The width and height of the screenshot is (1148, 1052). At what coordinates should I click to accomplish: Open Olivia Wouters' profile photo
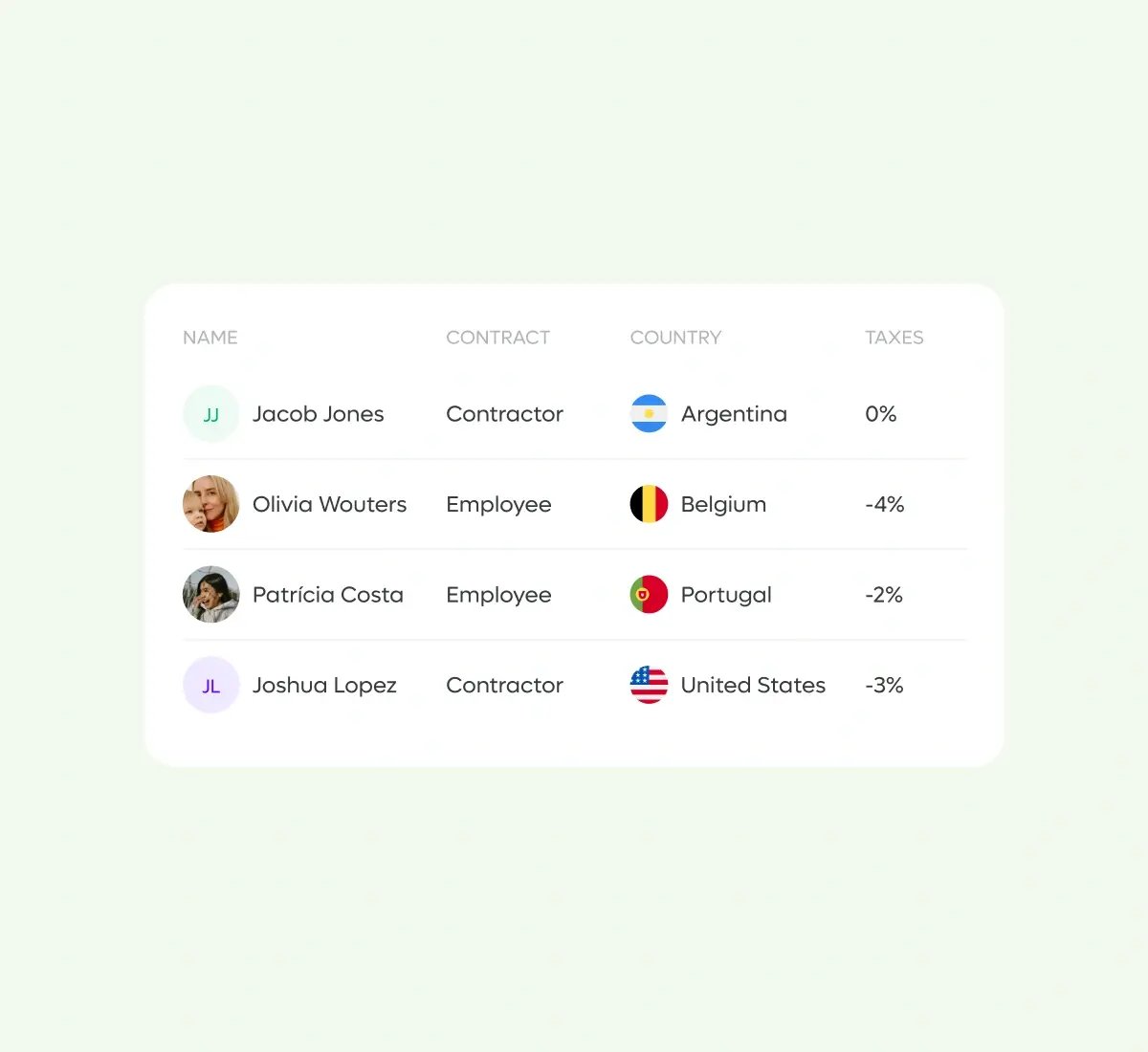coord(210,504)
